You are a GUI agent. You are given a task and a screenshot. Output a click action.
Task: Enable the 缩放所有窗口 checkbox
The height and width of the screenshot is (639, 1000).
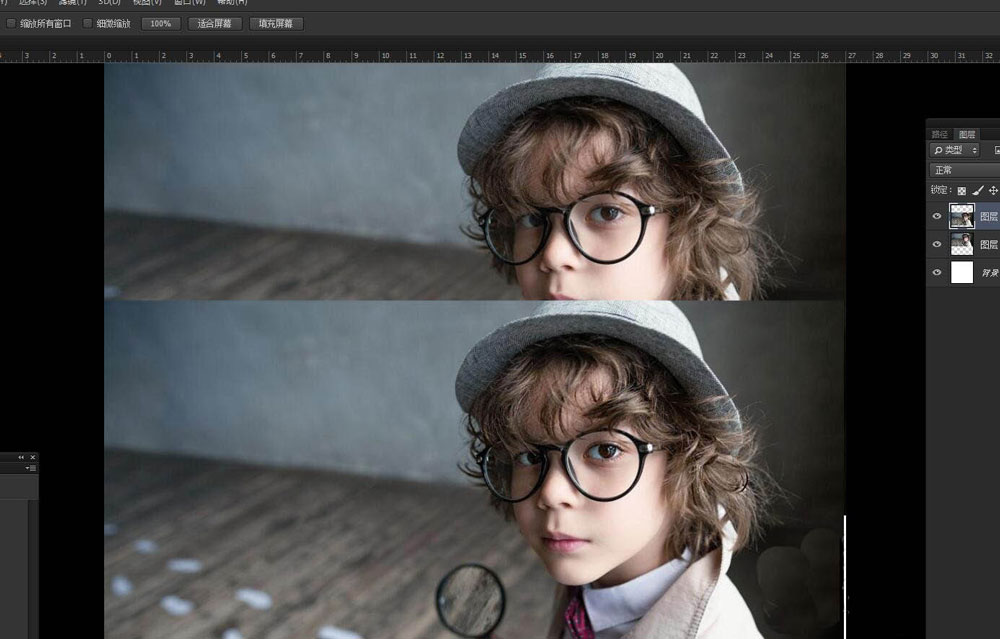tap(11, 24)
